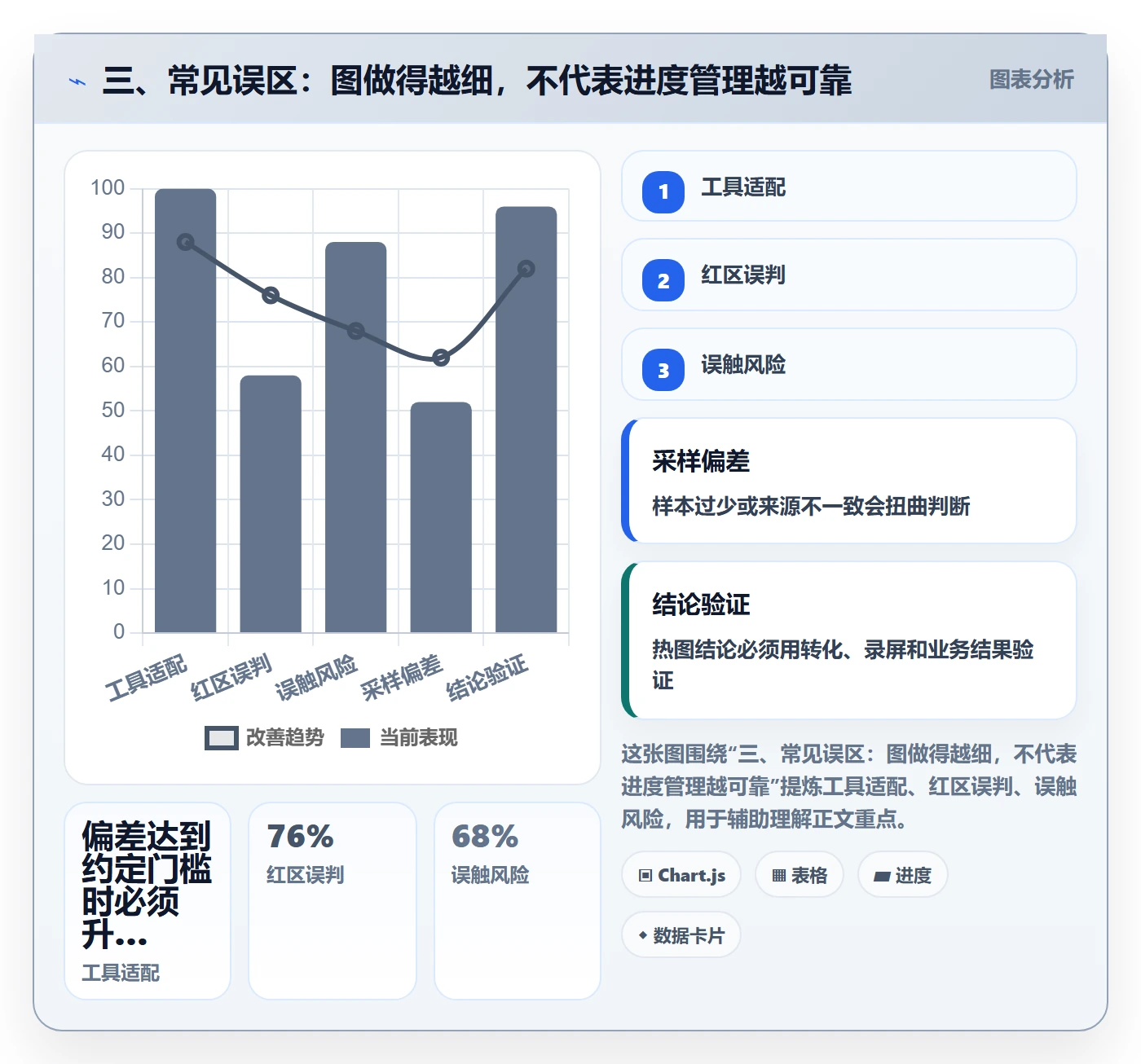Click the summary paragraph starting 这张图围绕

click(x=849, y=786)
